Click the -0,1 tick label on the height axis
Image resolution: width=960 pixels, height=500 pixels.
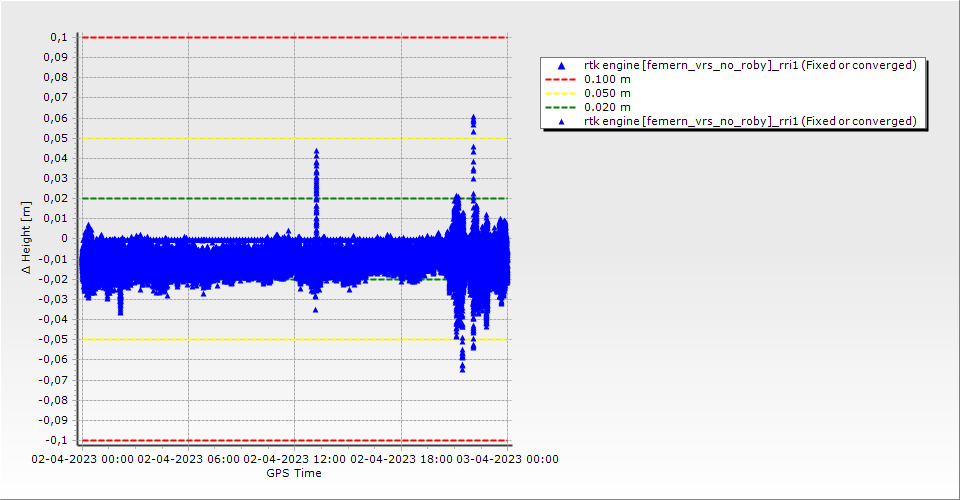[x=55, y=440]
